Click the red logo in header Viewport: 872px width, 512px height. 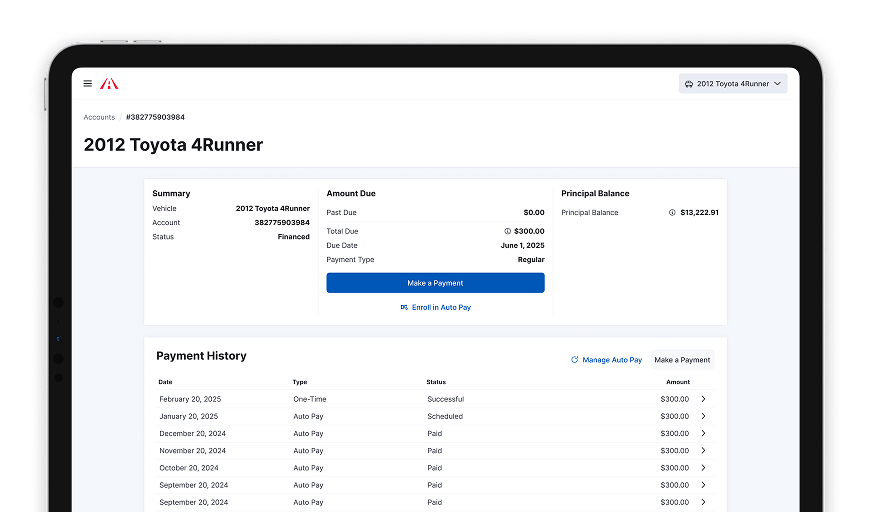(x=109, y=83)
